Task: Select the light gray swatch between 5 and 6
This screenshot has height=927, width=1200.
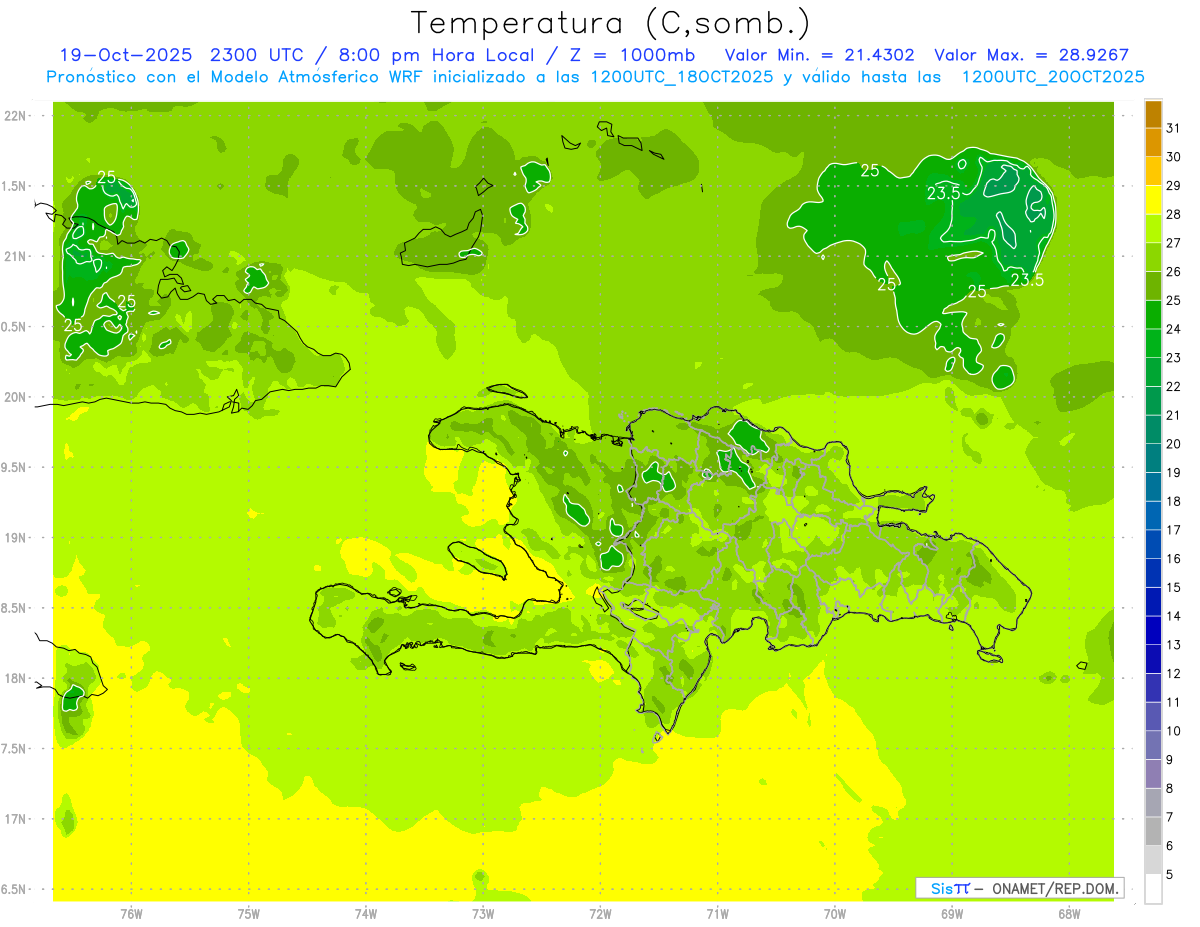Action: point(1153,860)
